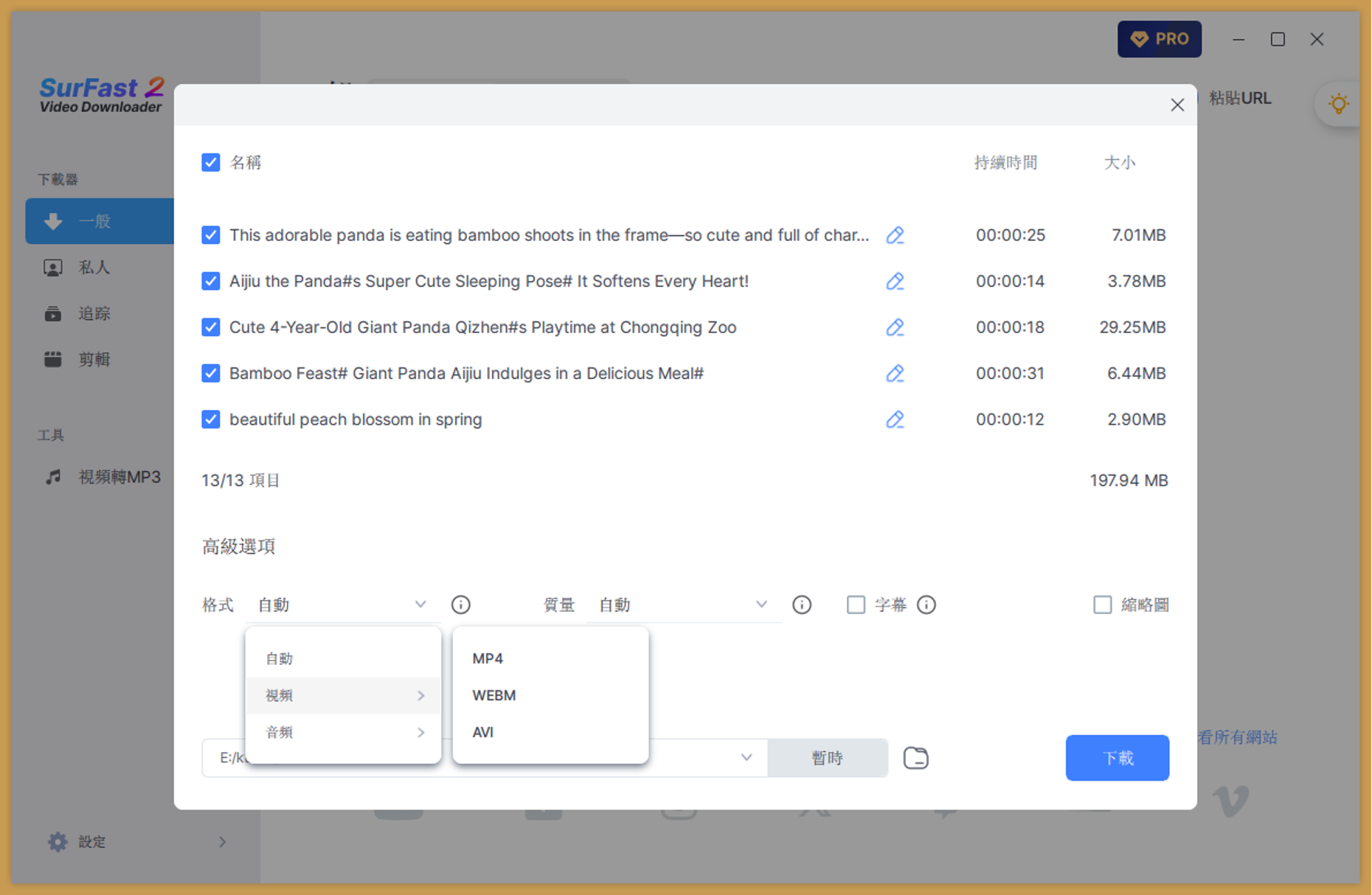Click the quality info icon

[x=801, y=605]
